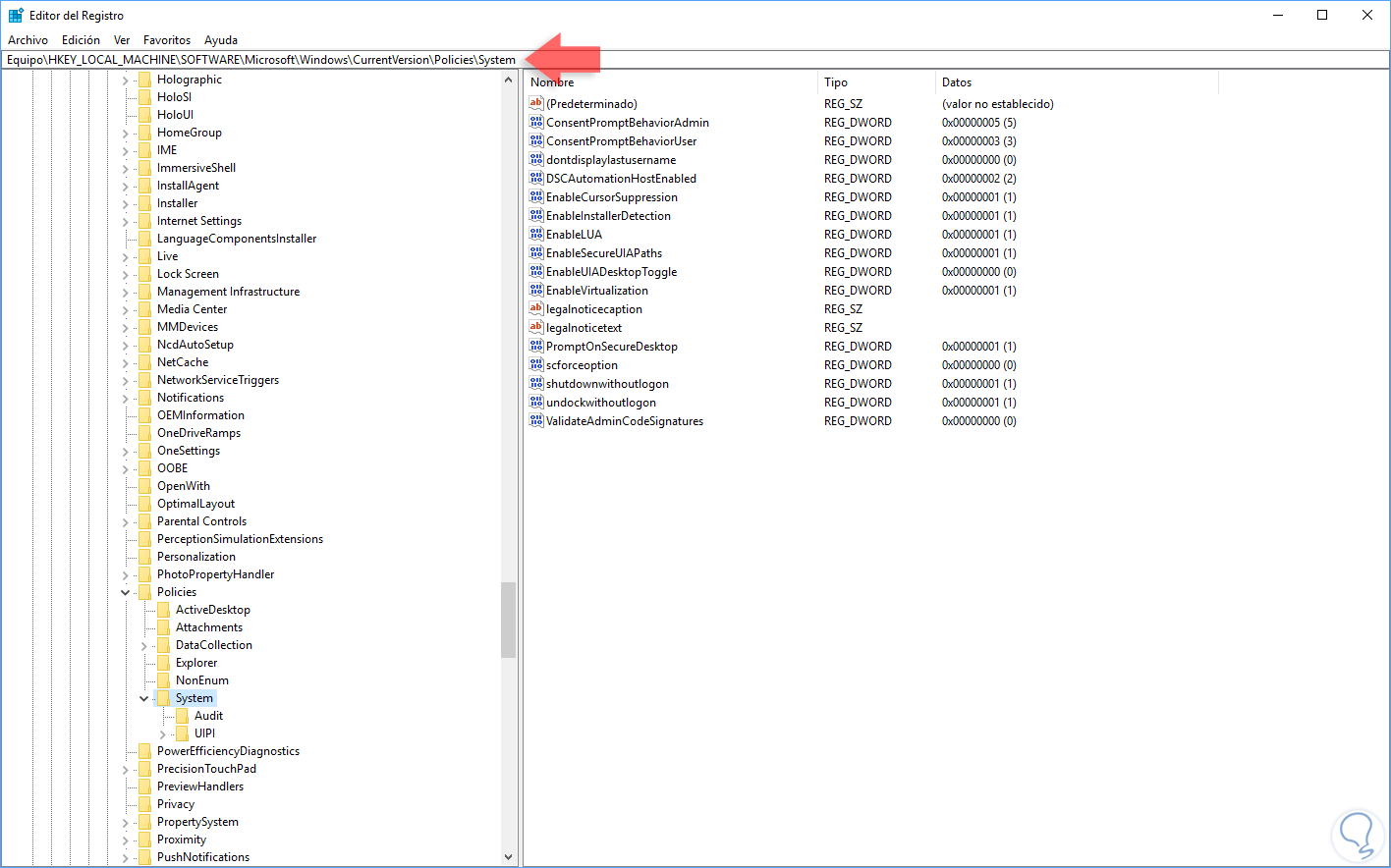
Task: Click the tree pane vertical scrollbar thumb
Action: pos(508,620)
